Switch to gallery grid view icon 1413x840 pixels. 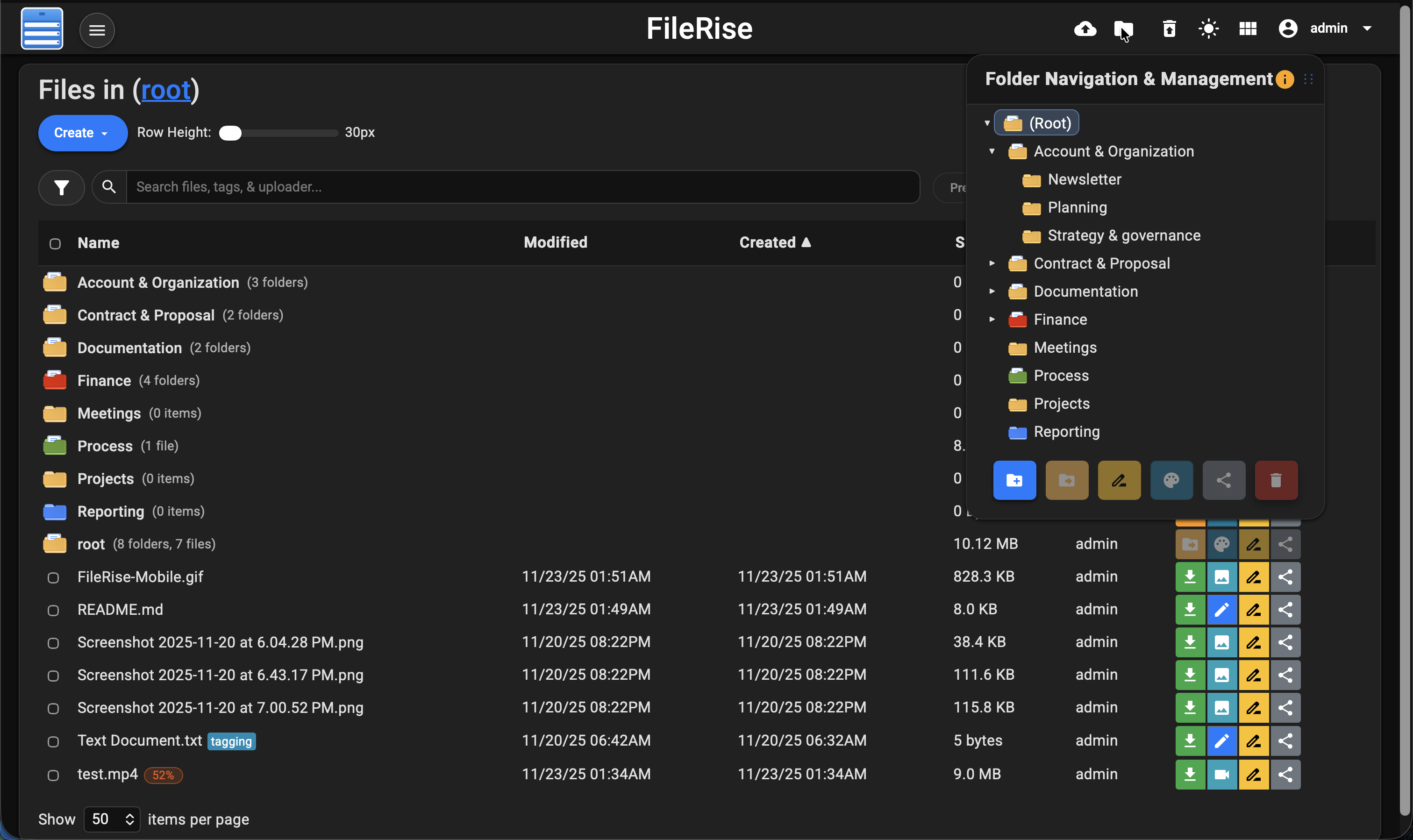click(x=1248, y=28)
